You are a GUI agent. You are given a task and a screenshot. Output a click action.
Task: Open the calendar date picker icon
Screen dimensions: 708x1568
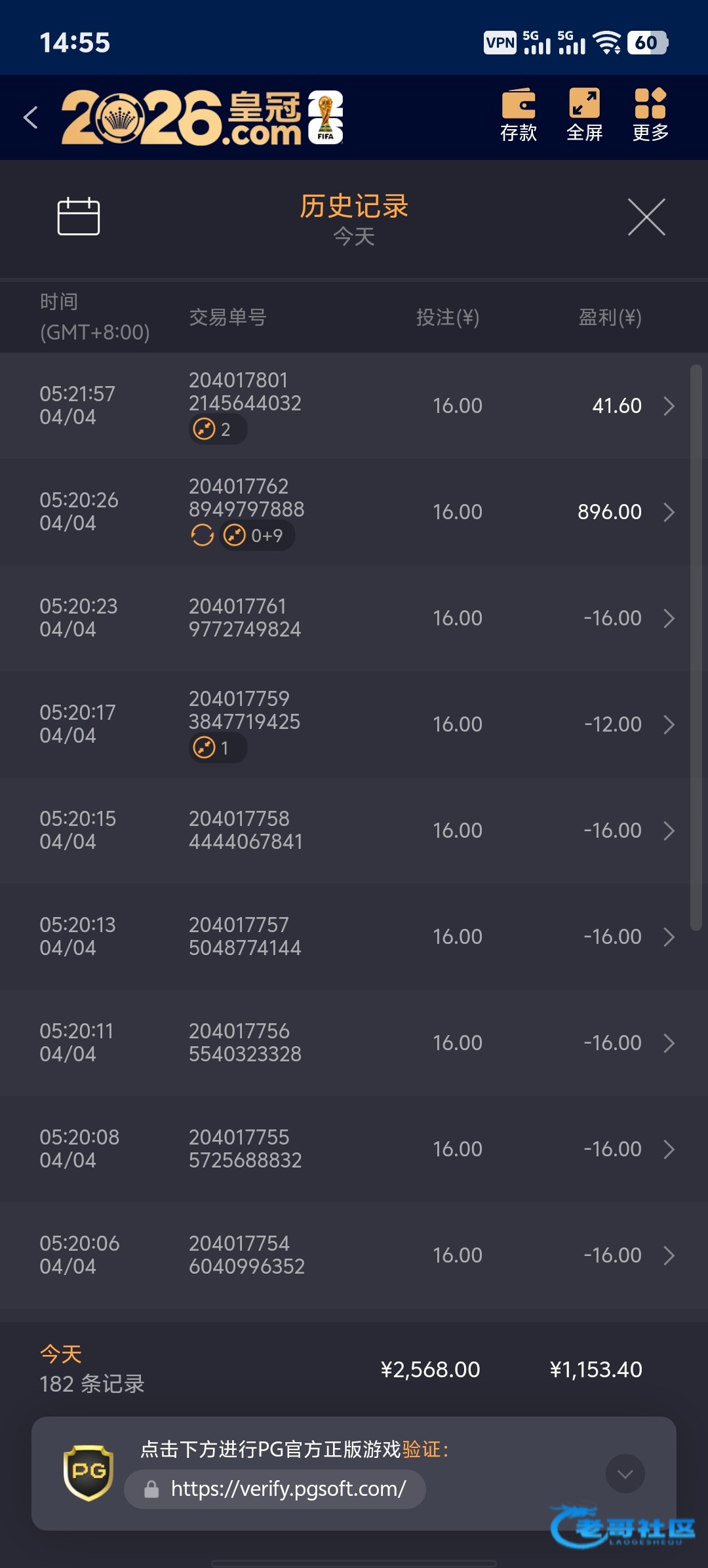coord(79,216)
